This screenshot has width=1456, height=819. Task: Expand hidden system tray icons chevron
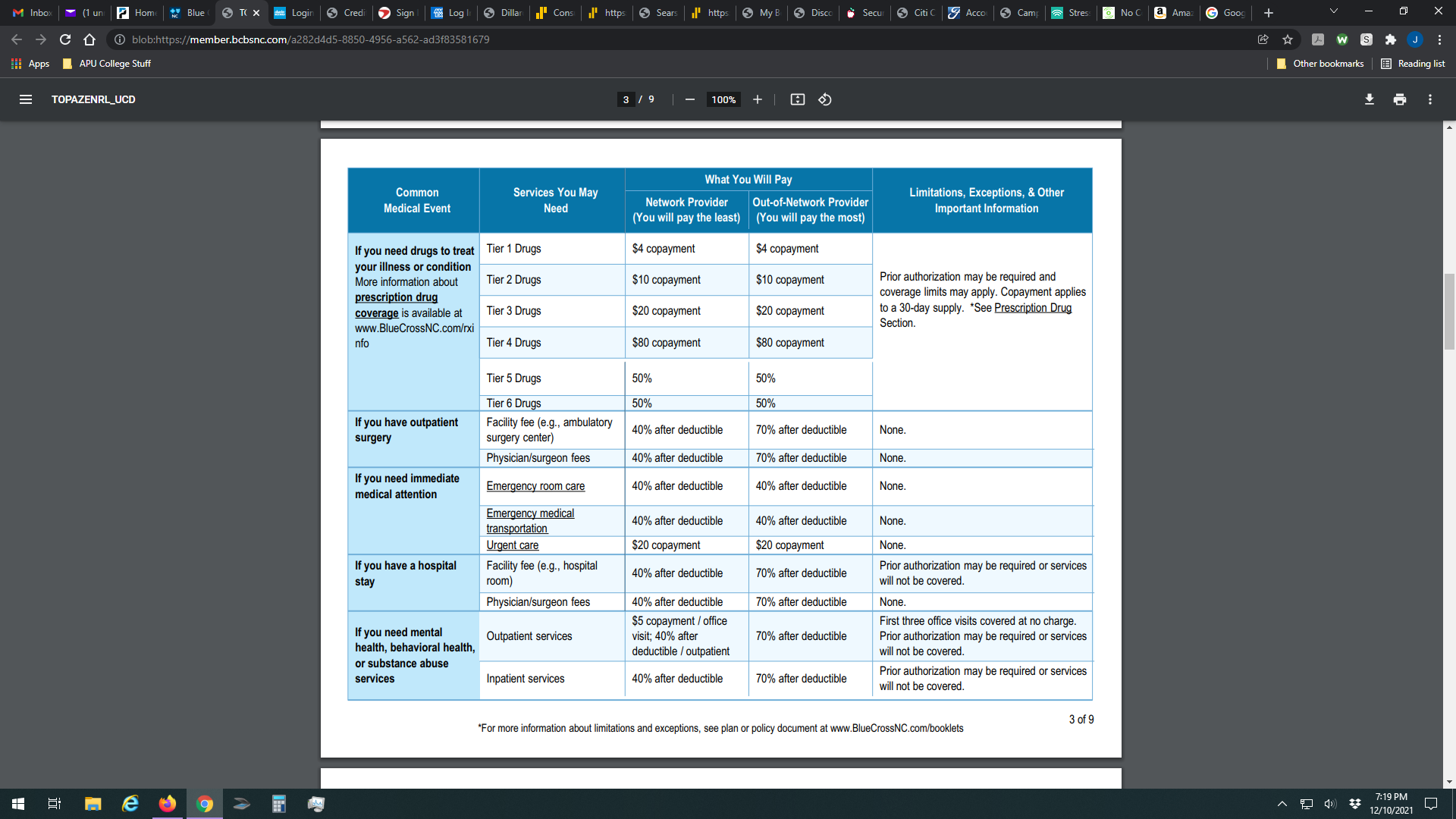tap(1282, 804)
